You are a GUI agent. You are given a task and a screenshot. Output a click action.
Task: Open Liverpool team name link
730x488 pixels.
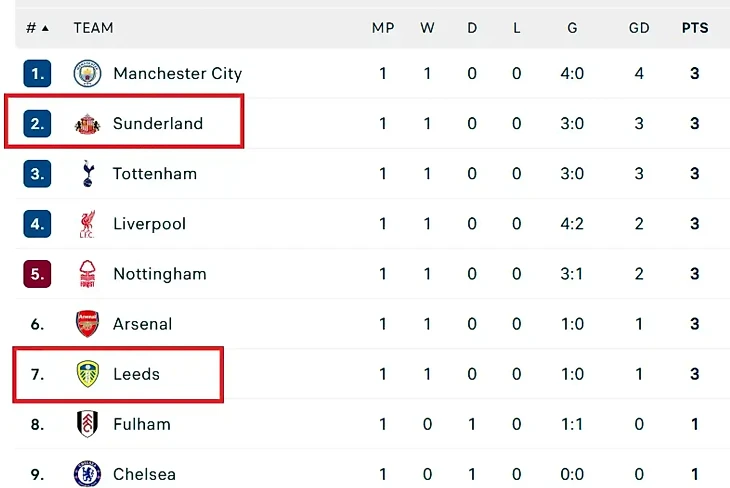point(149,224)
